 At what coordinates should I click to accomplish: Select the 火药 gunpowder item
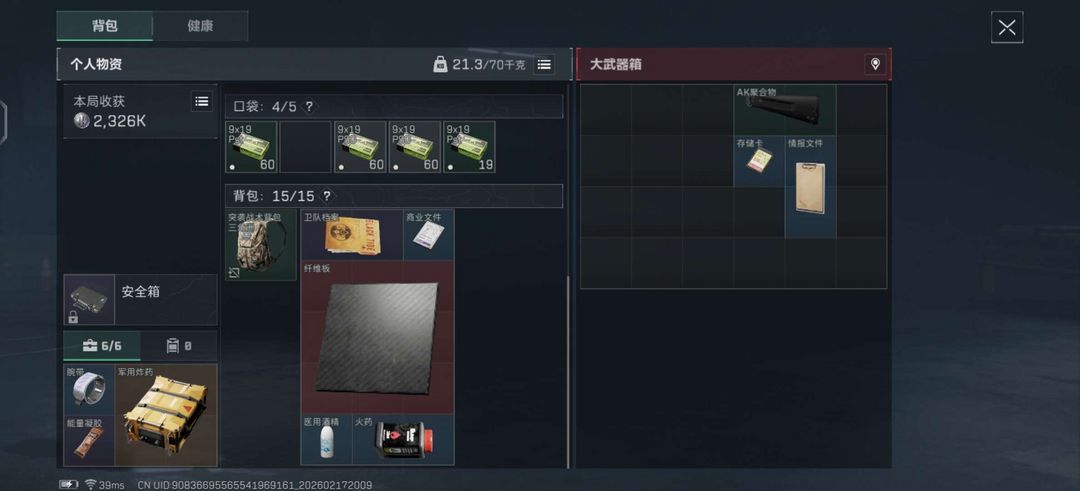403,439
